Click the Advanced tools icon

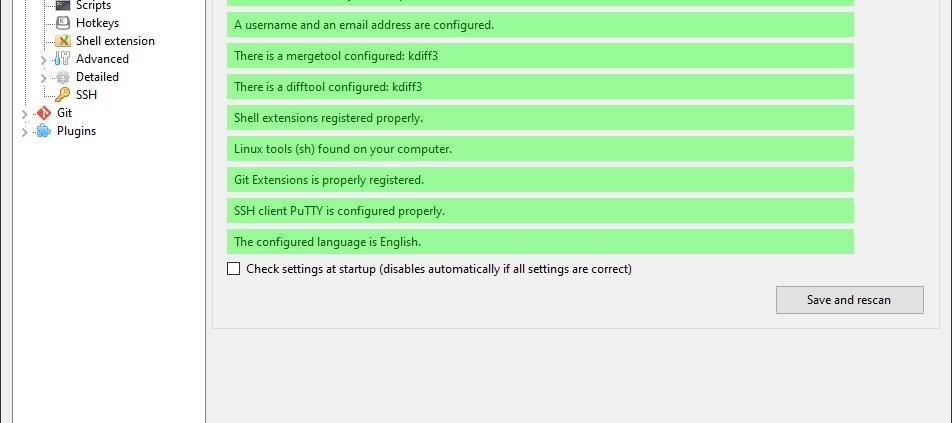63,59
